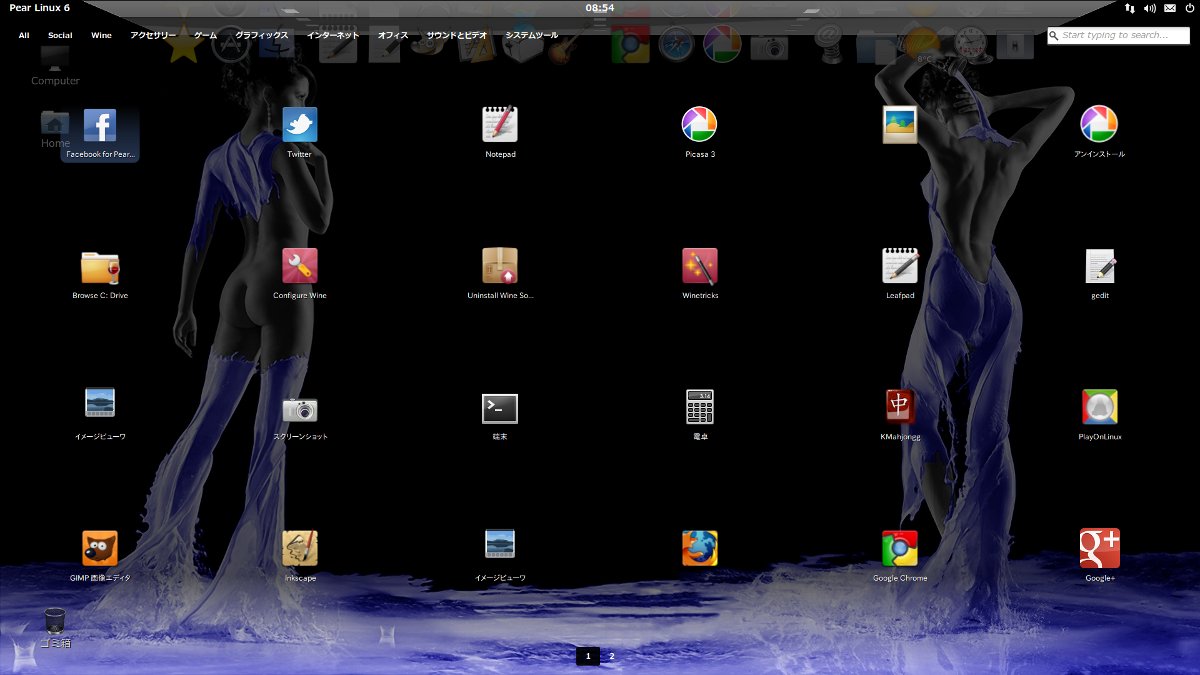
Task: Select the グラフィックス category
Action: [261, 35]
